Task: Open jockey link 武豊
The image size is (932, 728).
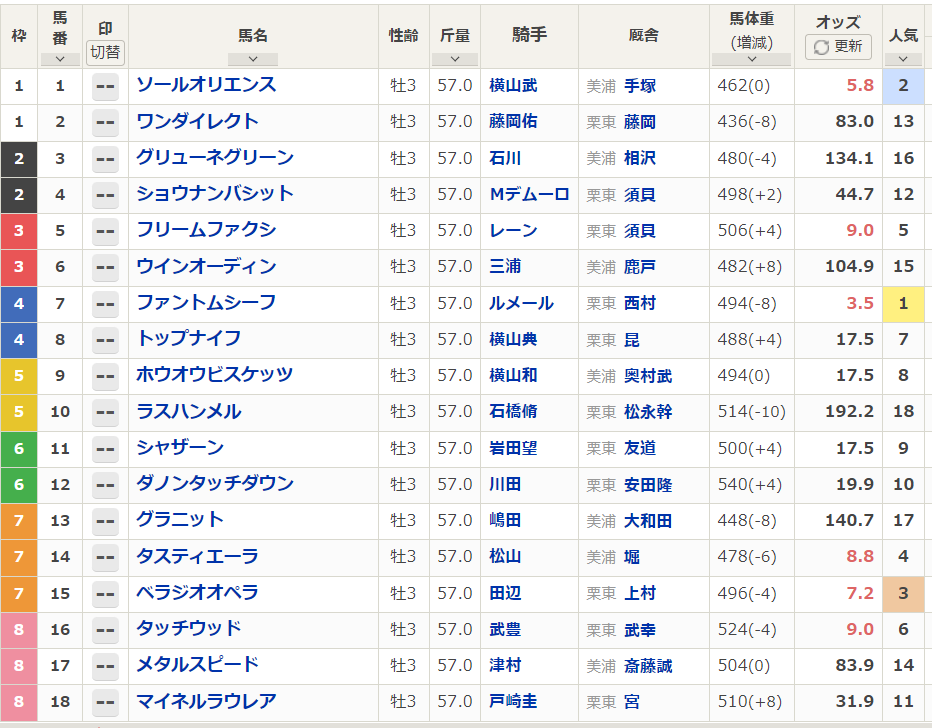Action: point(505,630)
